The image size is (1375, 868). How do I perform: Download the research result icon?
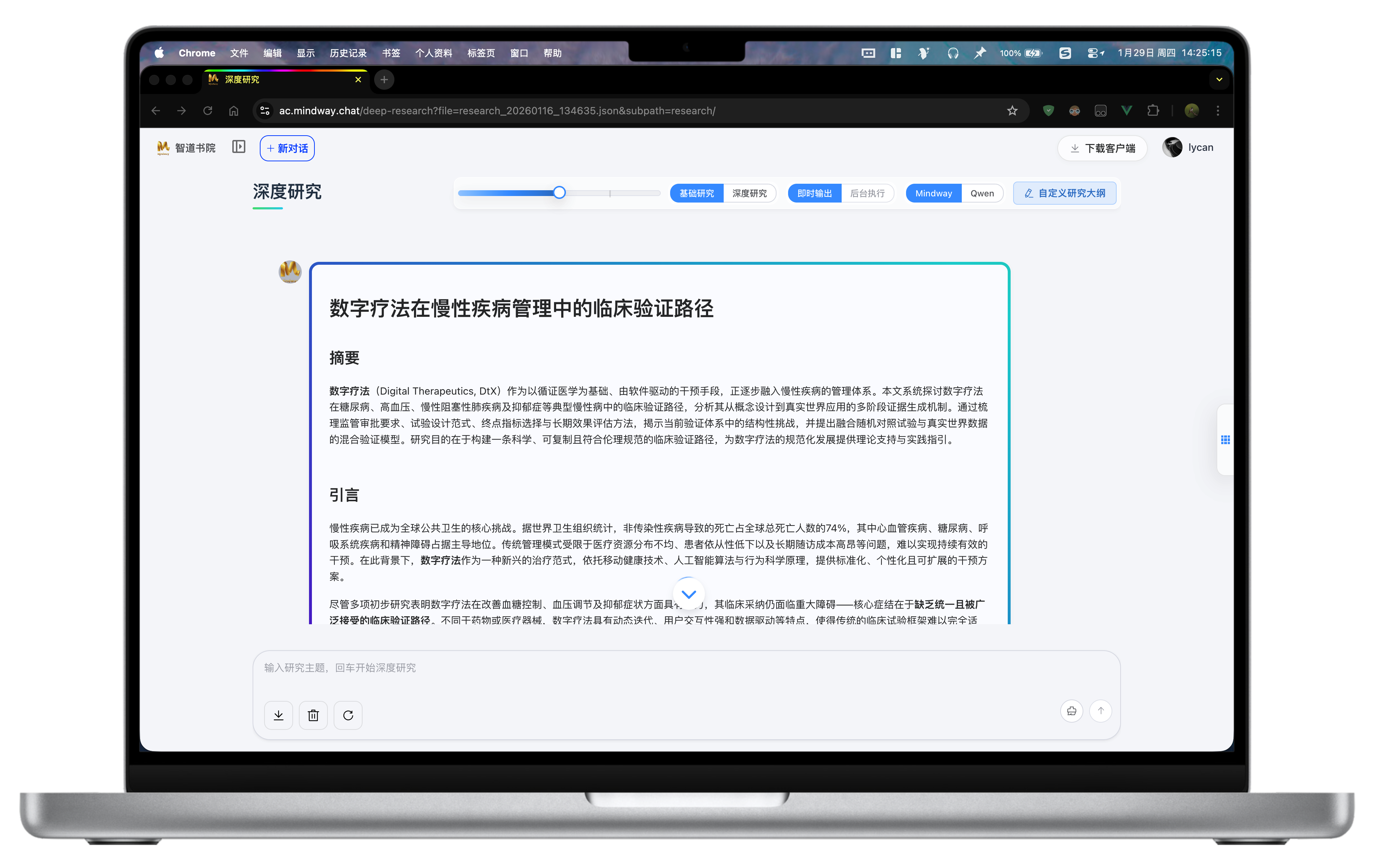pyautogui.click(x=279, y=715)
